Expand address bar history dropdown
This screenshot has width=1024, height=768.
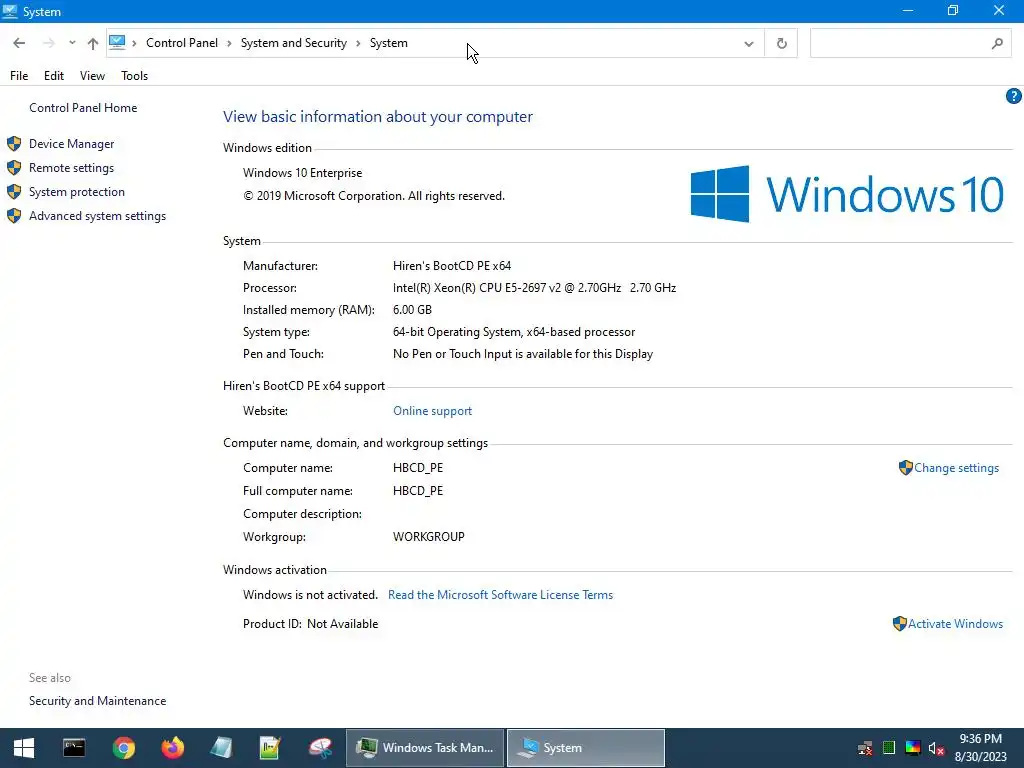pyautogui.click(x=748, y=44)
